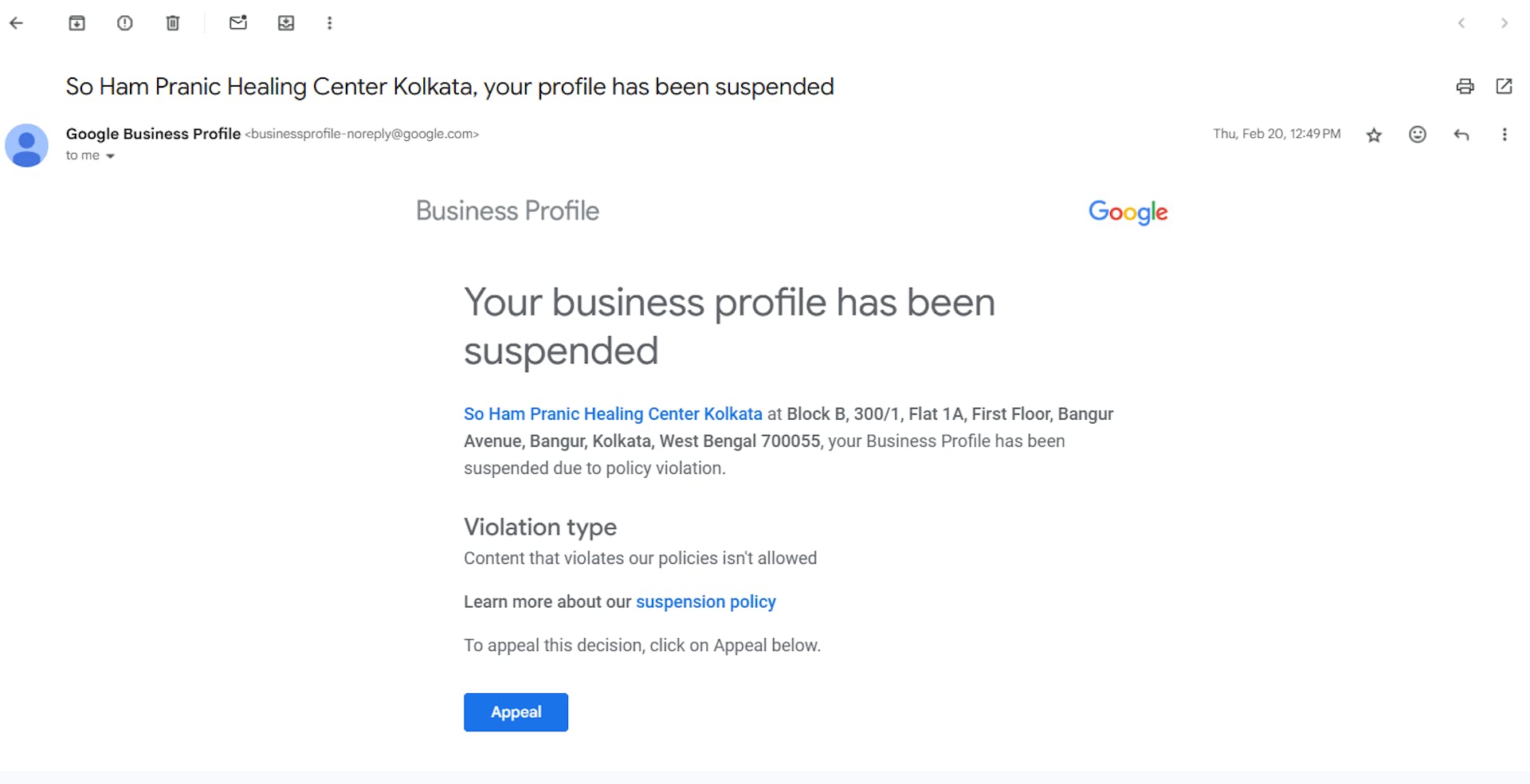Go to the newer email with left chevron
1530x784 pixels.
click(x=1461, y=23)
